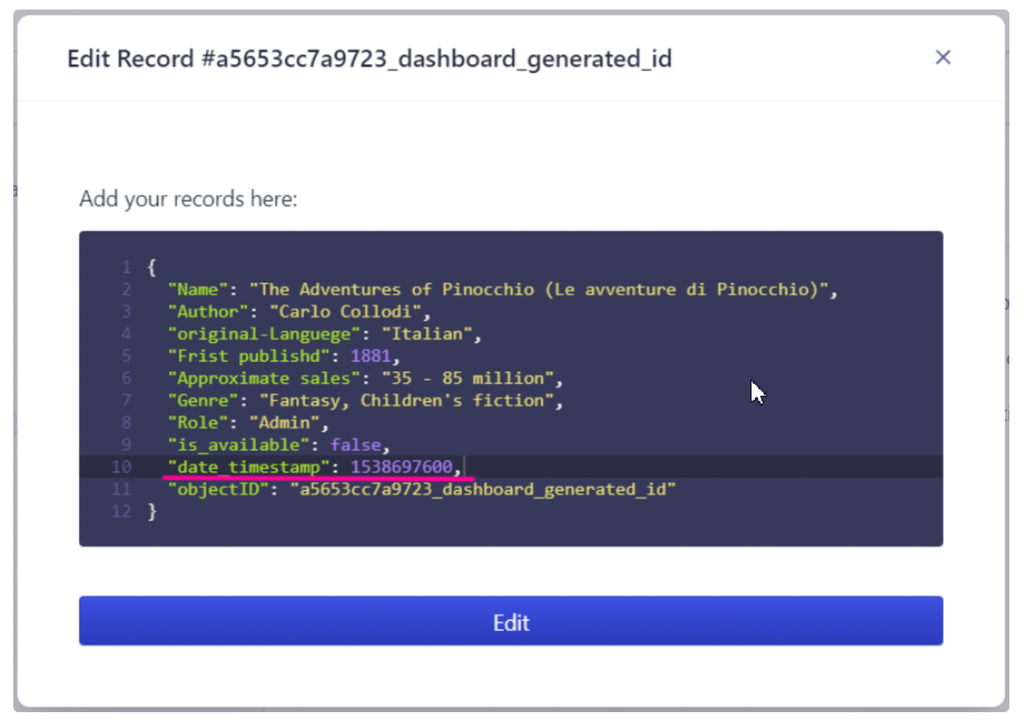Click the objectID string value
Screen dimensions: 1024x723
coord(483,489)
